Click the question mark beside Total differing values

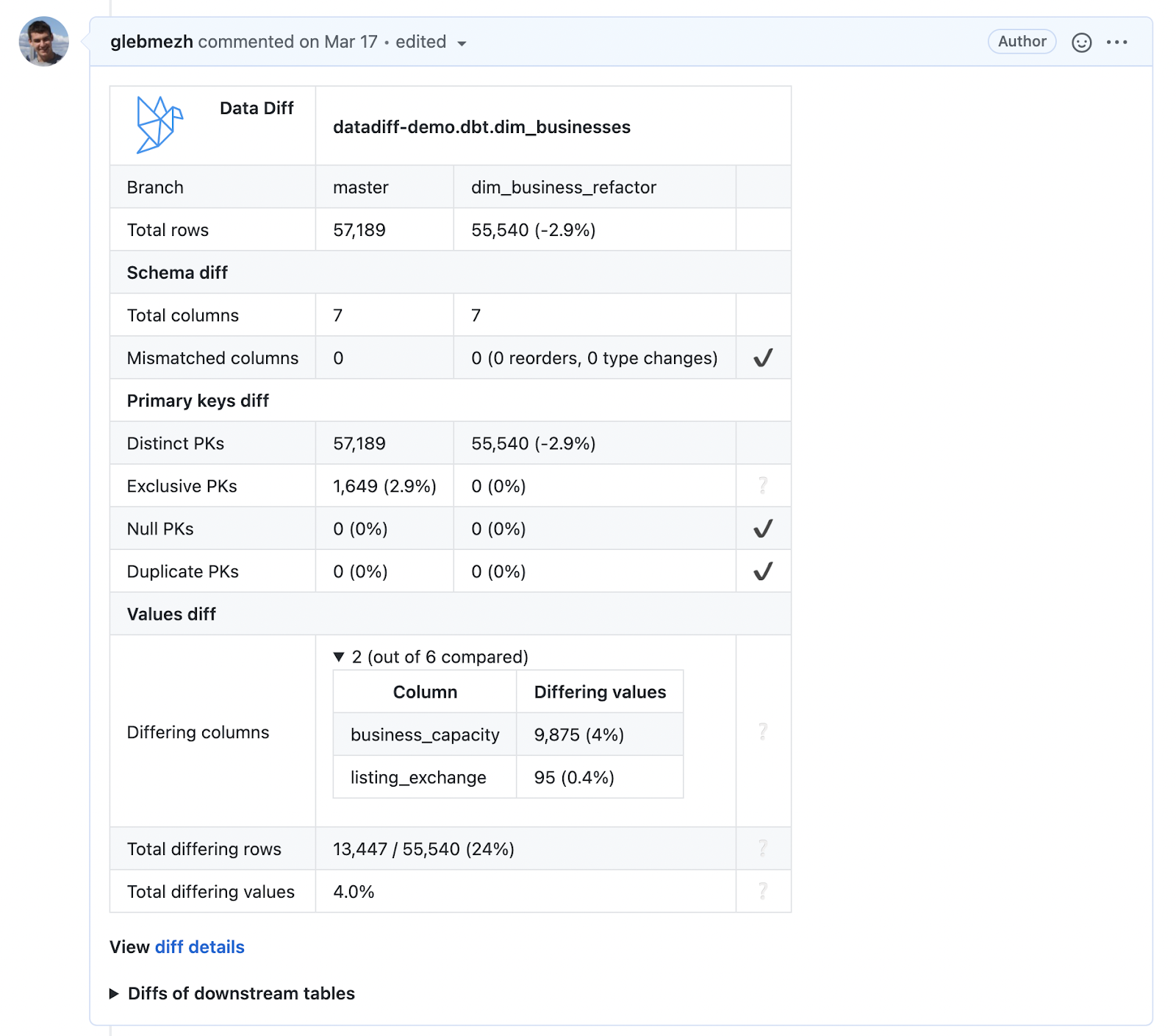click(x=762, y=891)
